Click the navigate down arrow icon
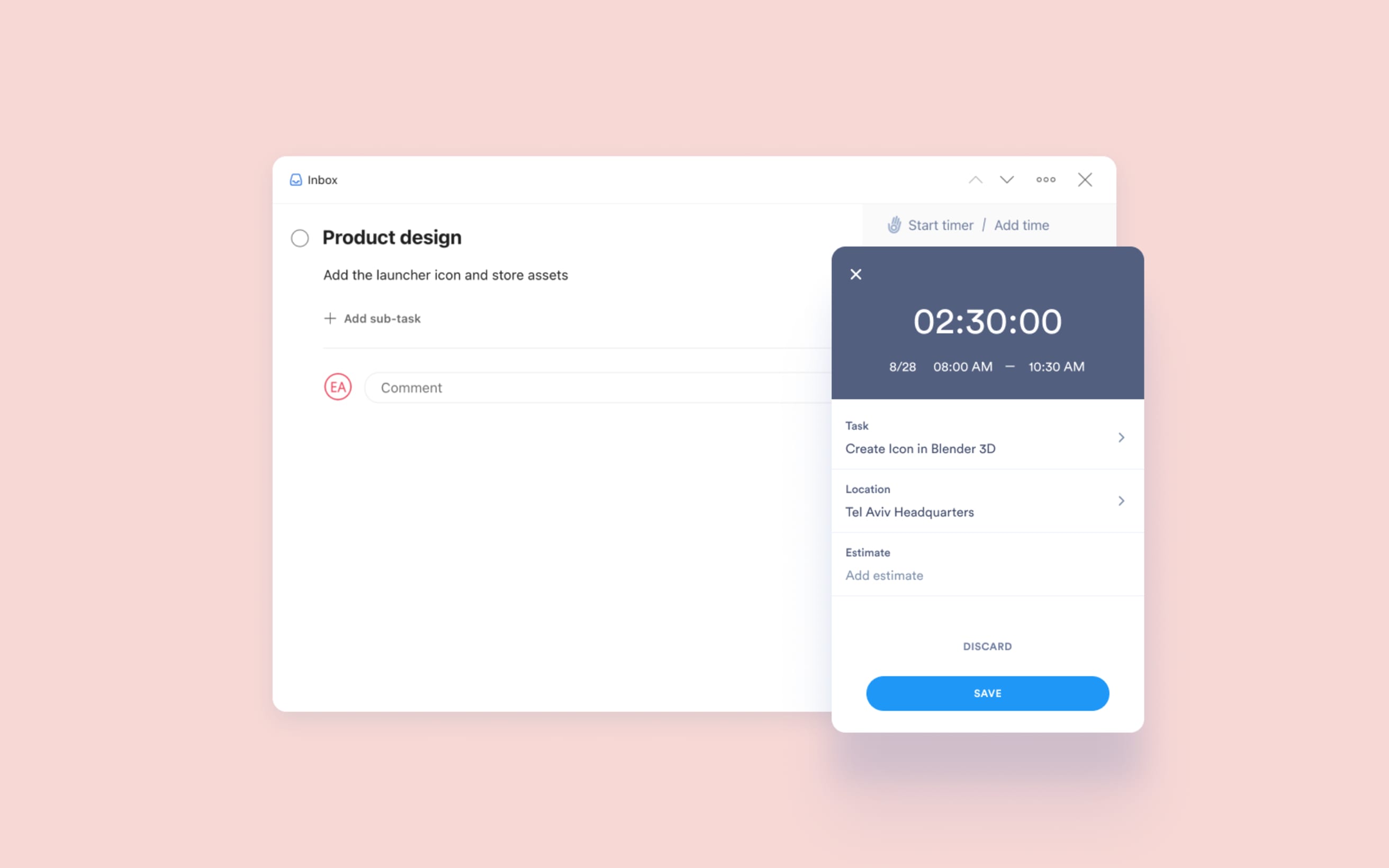The image size is (1389, 868). pos(1007,180)
